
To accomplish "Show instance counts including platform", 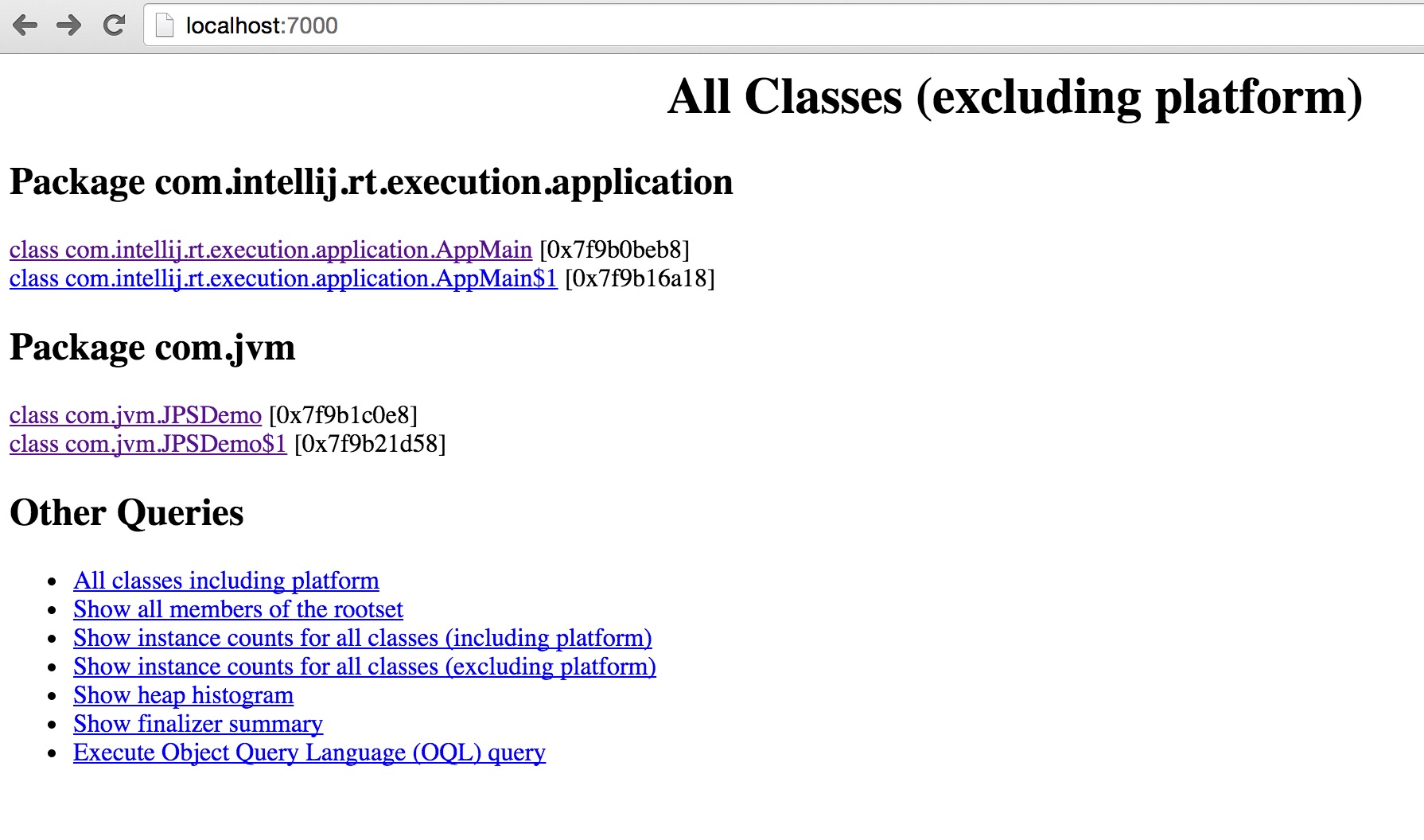I will pyautogui.click(x=363, y=638).
